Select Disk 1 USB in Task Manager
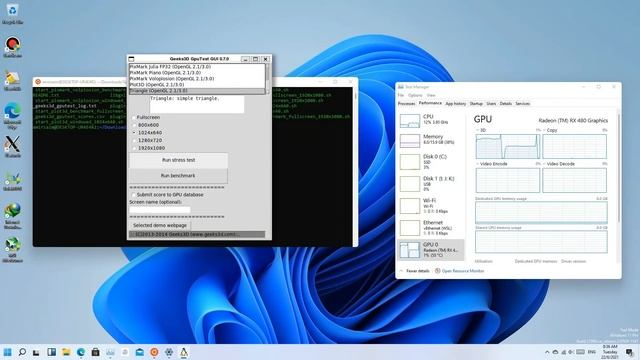 click(431, 184)
